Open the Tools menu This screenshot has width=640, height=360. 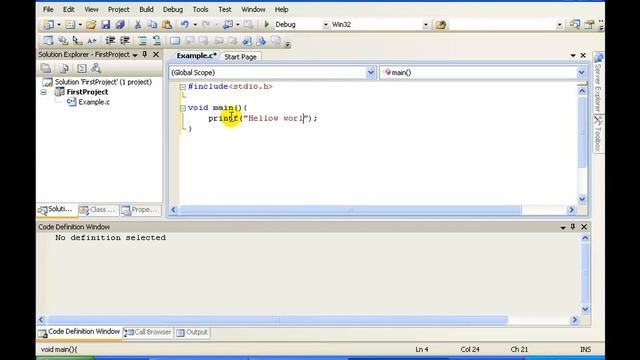pyautogui.click(x=200, y=9)
